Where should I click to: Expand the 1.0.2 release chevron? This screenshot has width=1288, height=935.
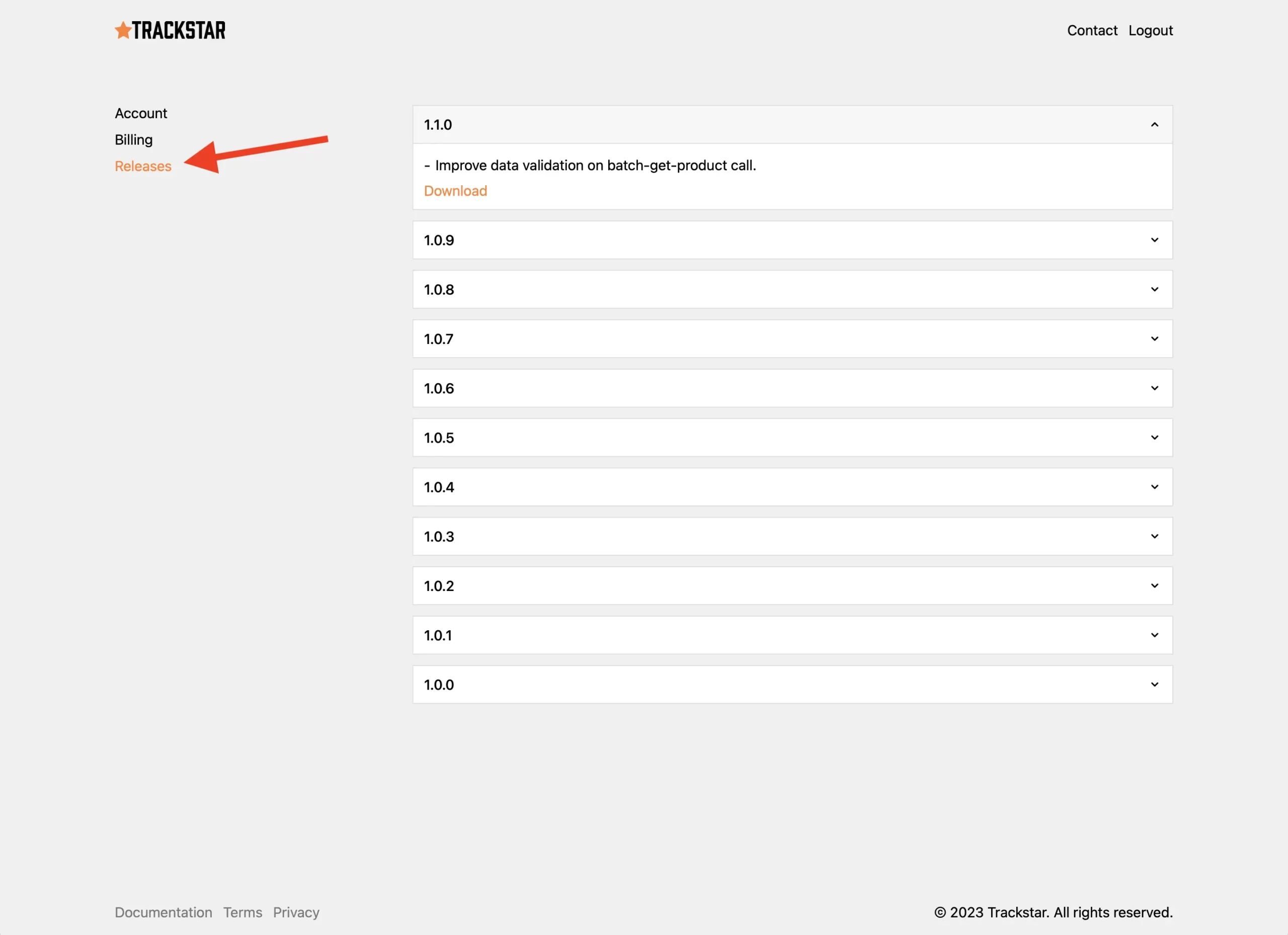tap(1155, 586)
